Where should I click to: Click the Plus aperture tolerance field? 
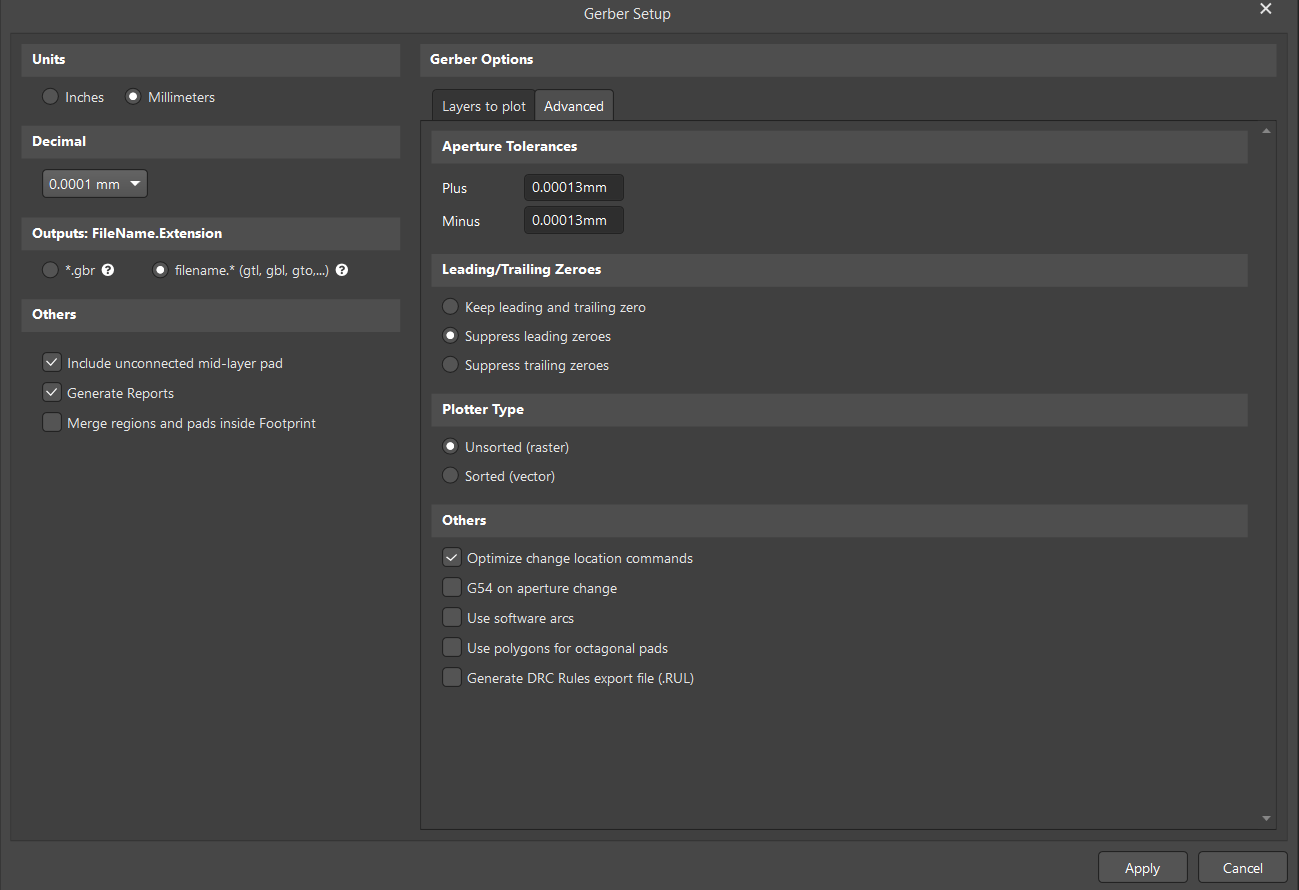coord(574,188)
